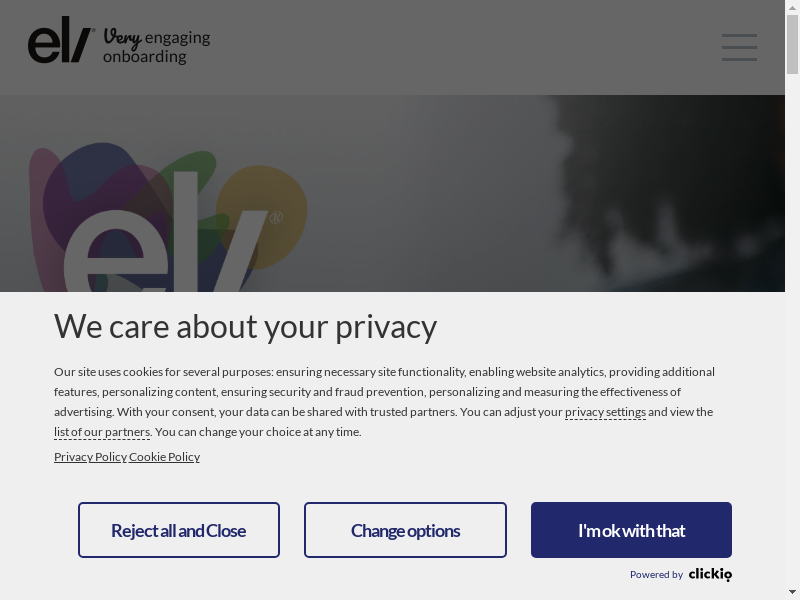
Task: Open the hamburger navigation menu
Action: coord(739,47)
